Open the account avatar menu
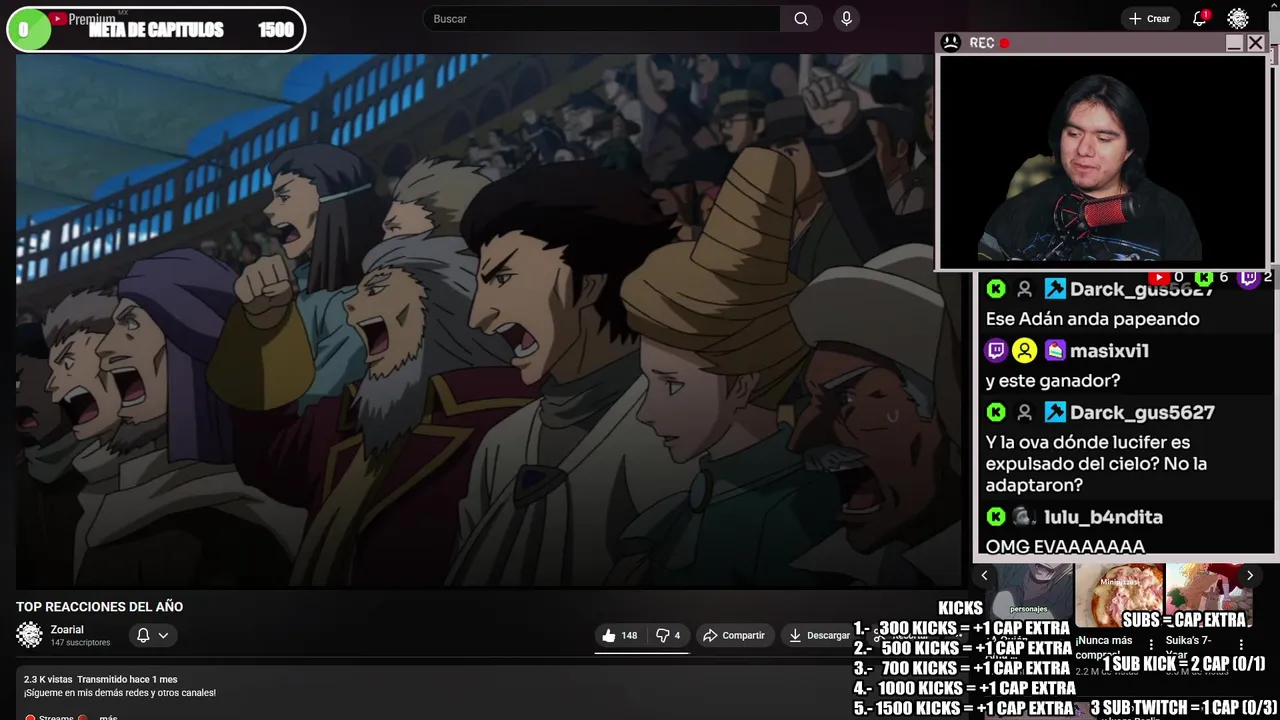 1238,19
